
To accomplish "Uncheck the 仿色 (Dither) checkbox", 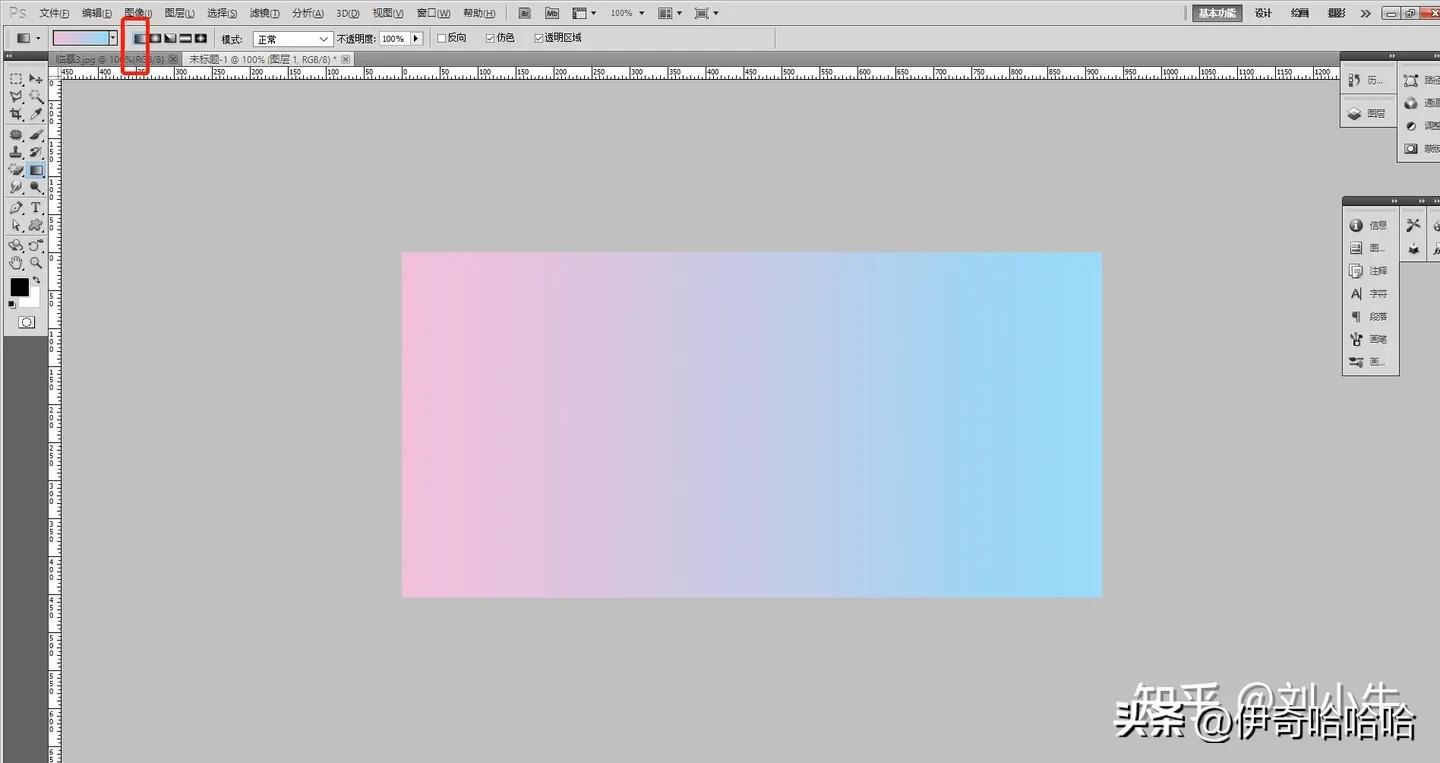I will [x=489, y=38].
